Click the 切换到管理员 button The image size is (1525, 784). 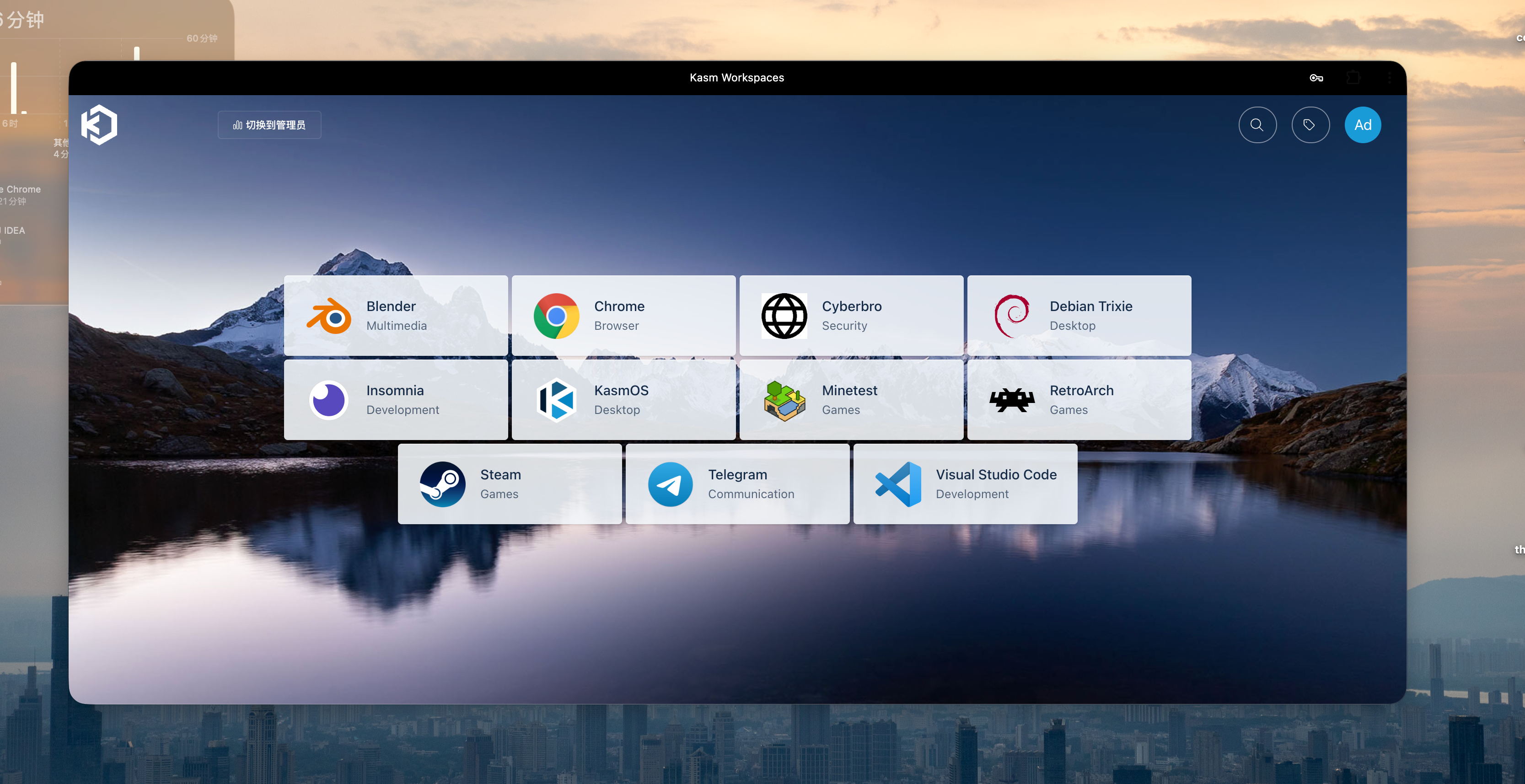[269, 125]
